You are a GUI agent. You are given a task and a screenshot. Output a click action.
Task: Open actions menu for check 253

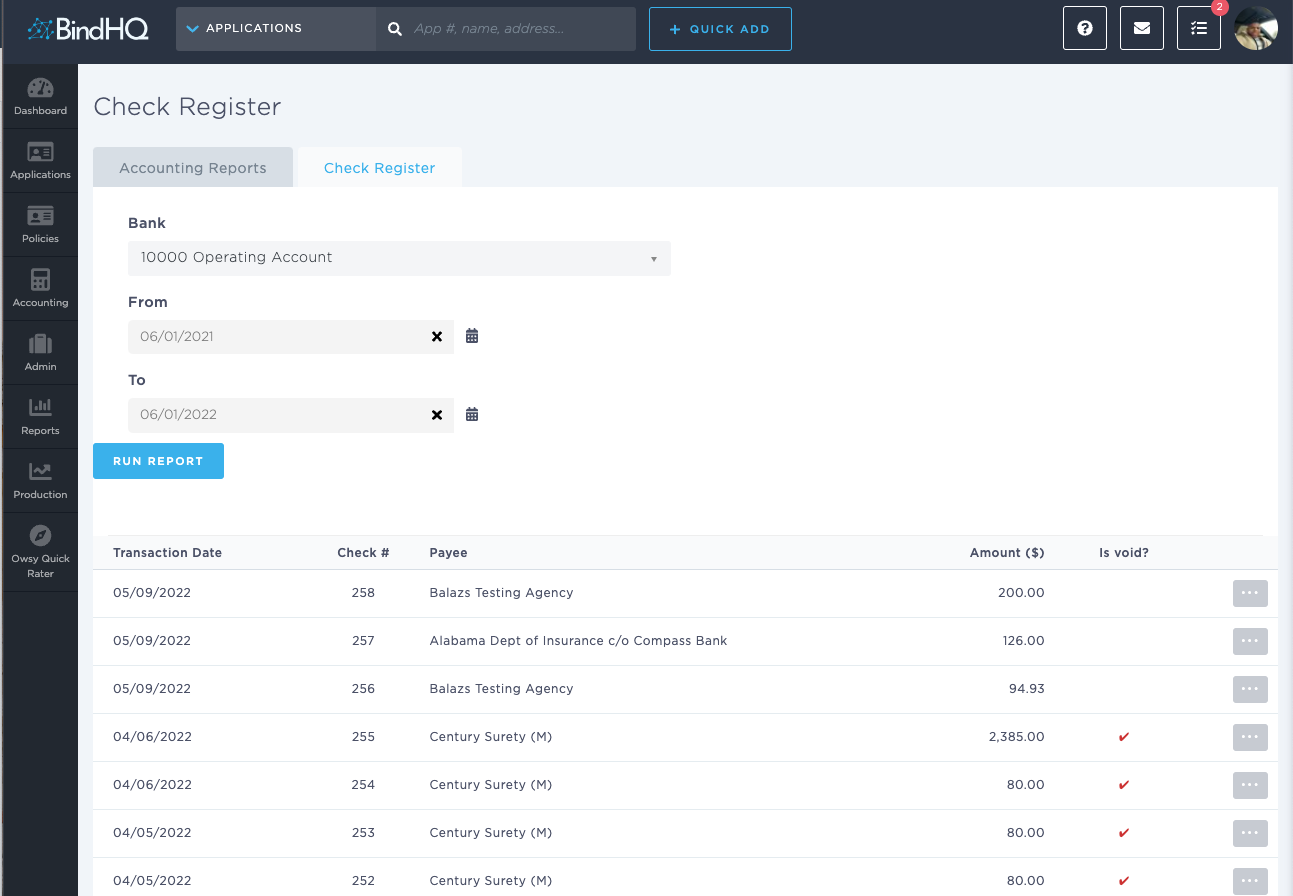tap(1250, 833)
